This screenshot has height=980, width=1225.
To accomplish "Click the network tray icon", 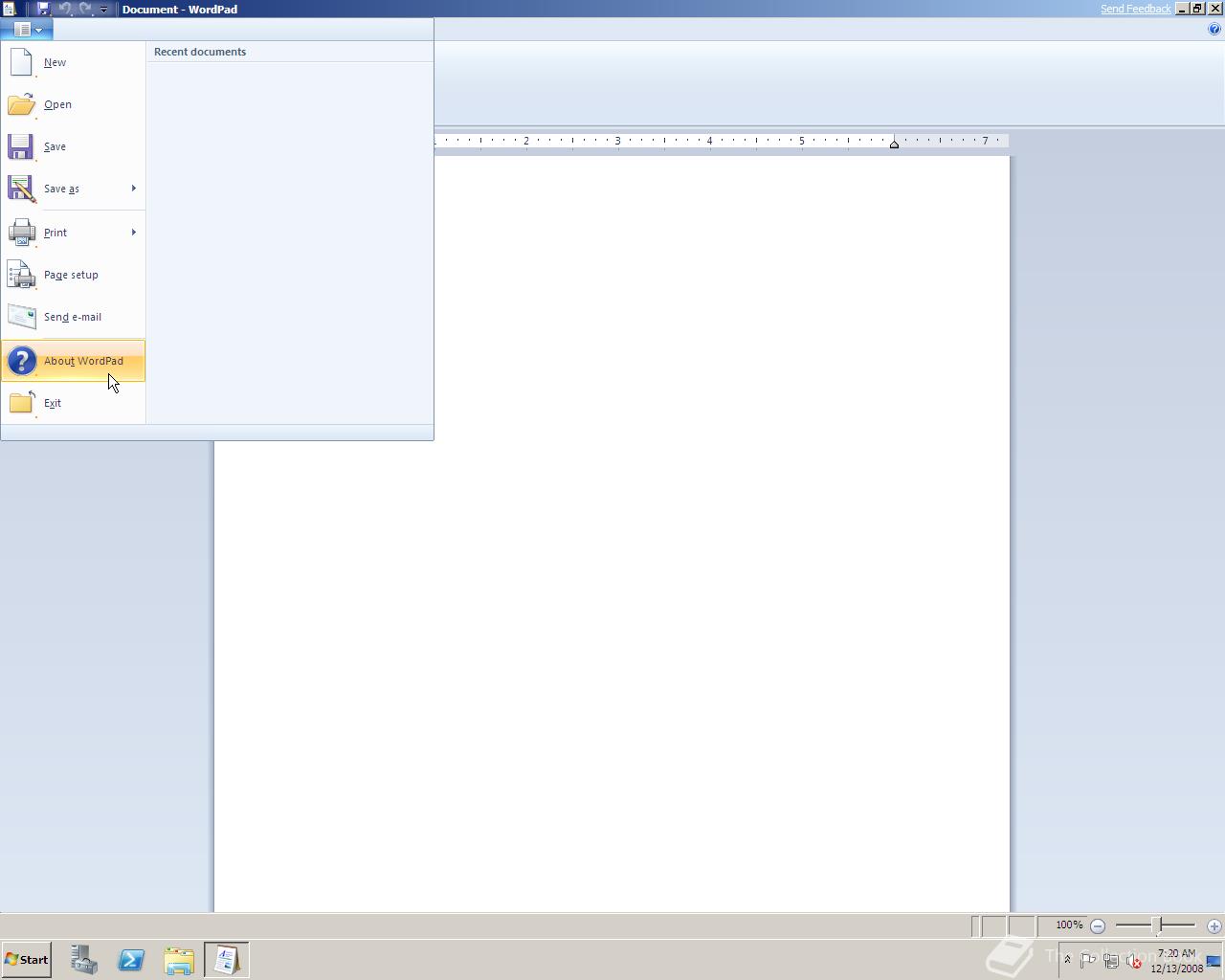I will 1111,960.
